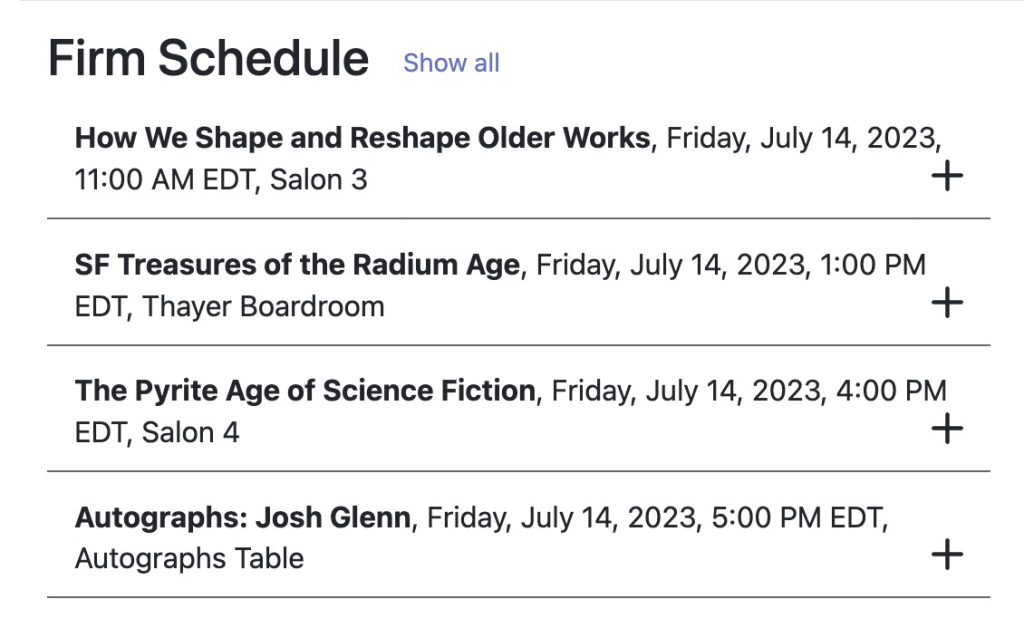
Task: Expand SF Treasures of the Radium Age details
Action: [x=946, y=303]
